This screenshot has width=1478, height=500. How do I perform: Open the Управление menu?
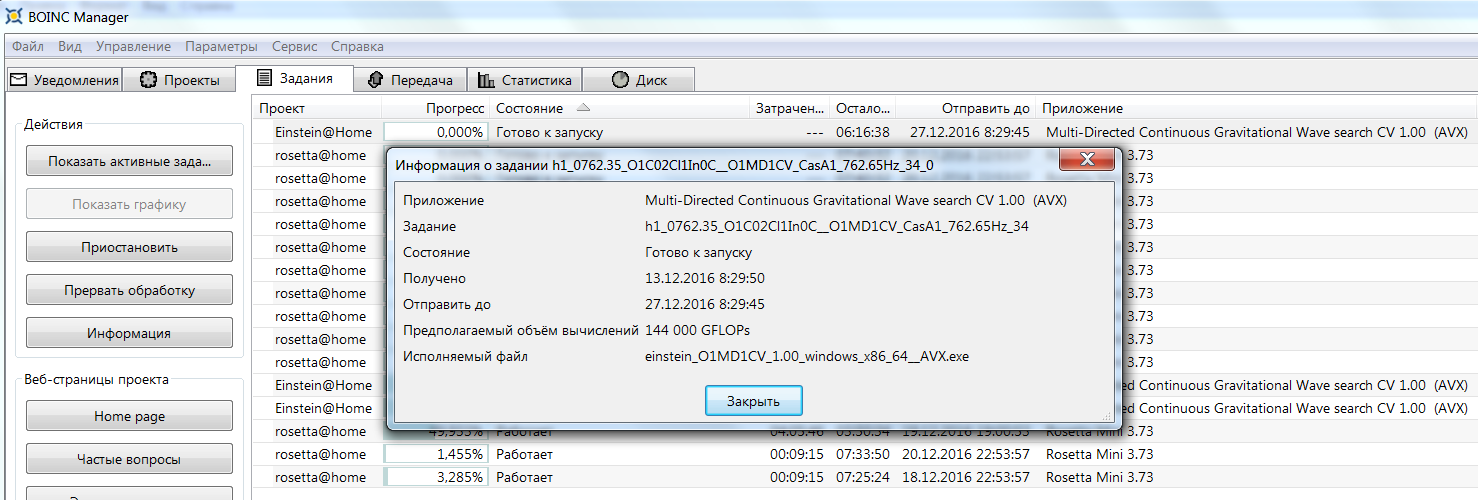[133, 46]
